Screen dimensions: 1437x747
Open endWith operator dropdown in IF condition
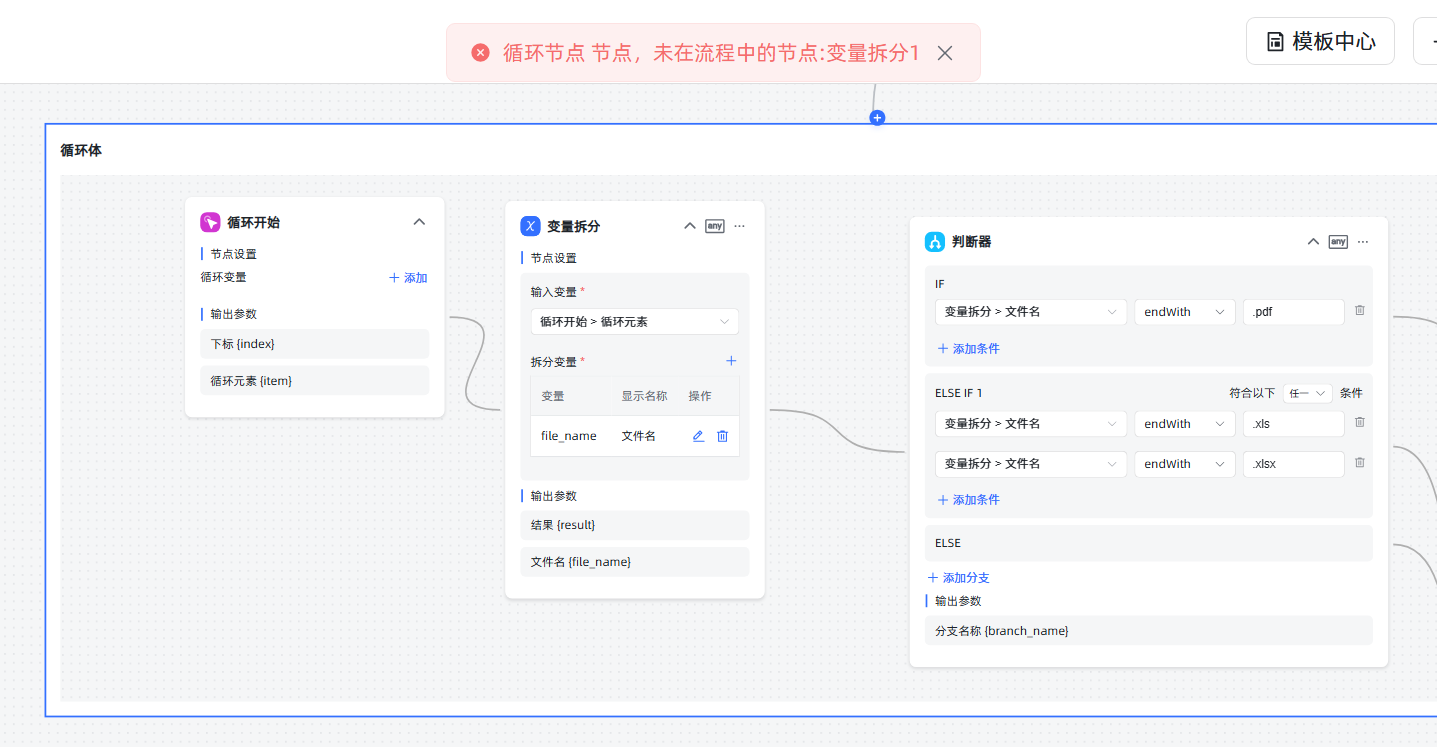[x=1184, y=312]
